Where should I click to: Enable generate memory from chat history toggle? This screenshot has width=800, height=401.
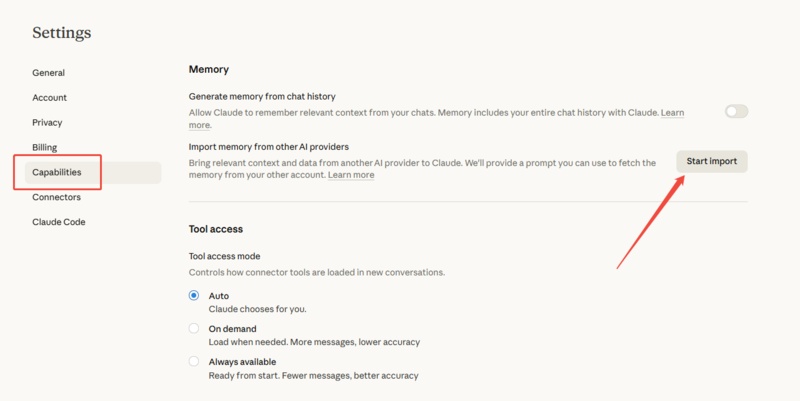pos(736,112)
